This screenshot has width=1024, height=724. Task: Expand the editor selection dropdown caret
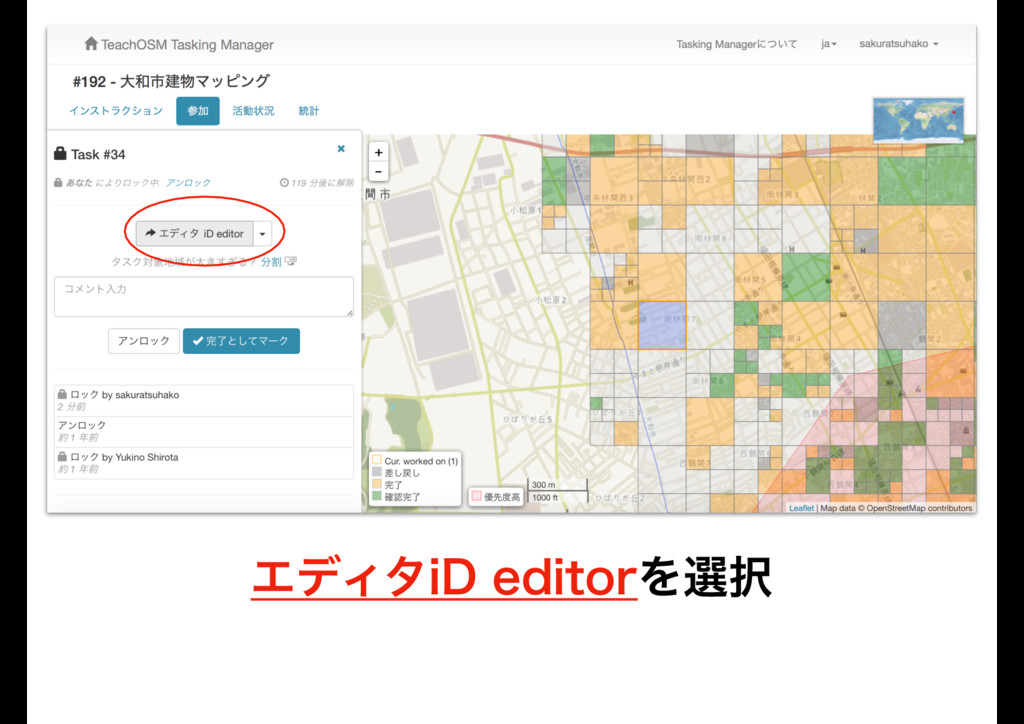click(262, 233)
